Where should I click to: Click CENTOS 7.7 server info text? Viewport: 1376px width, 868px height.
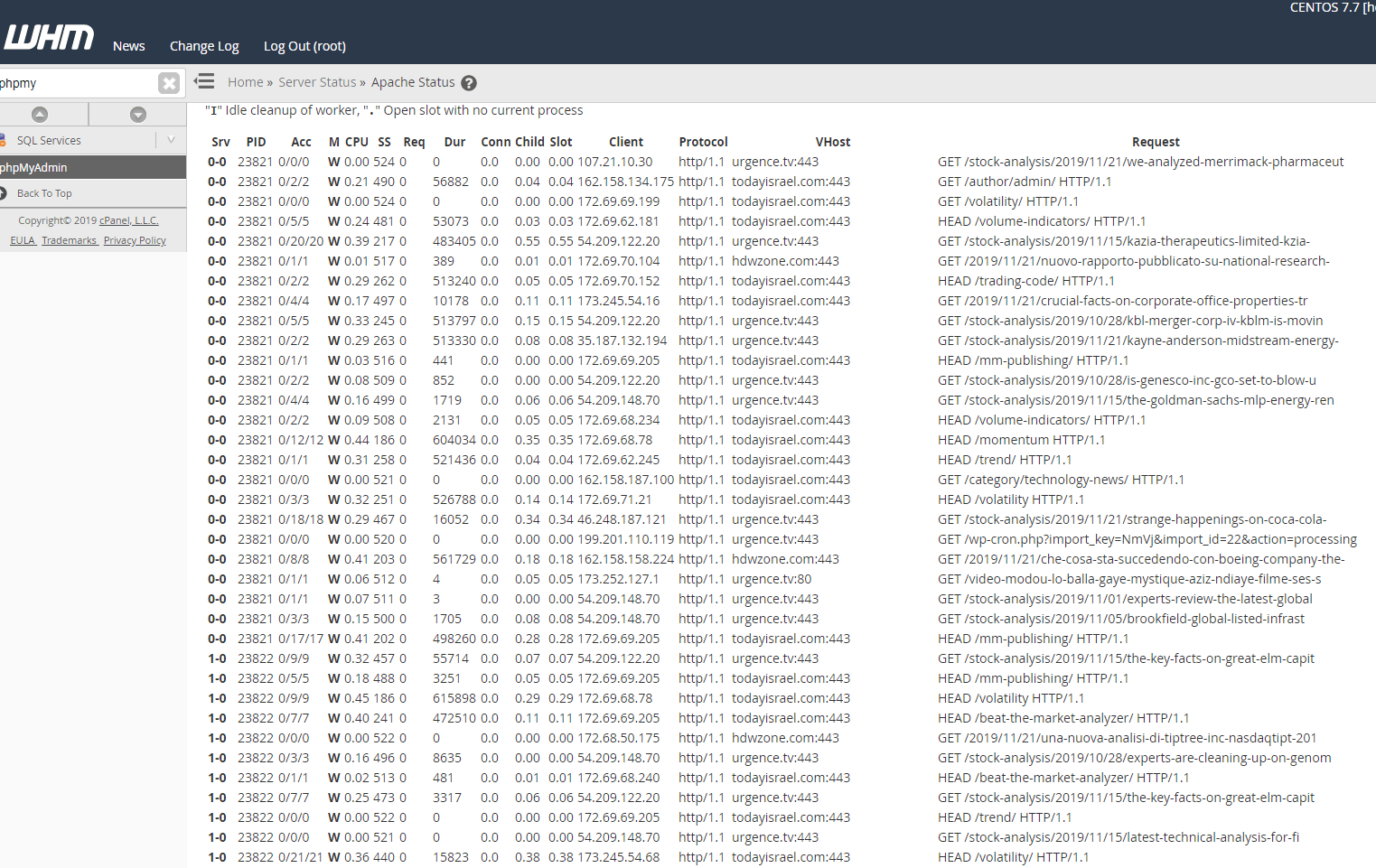pyautogui.click(x=1333, y=7)
